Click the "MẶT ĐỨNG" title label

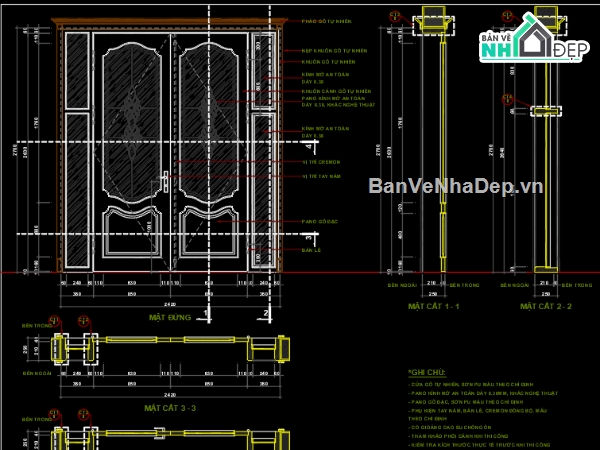click(169, 317)
